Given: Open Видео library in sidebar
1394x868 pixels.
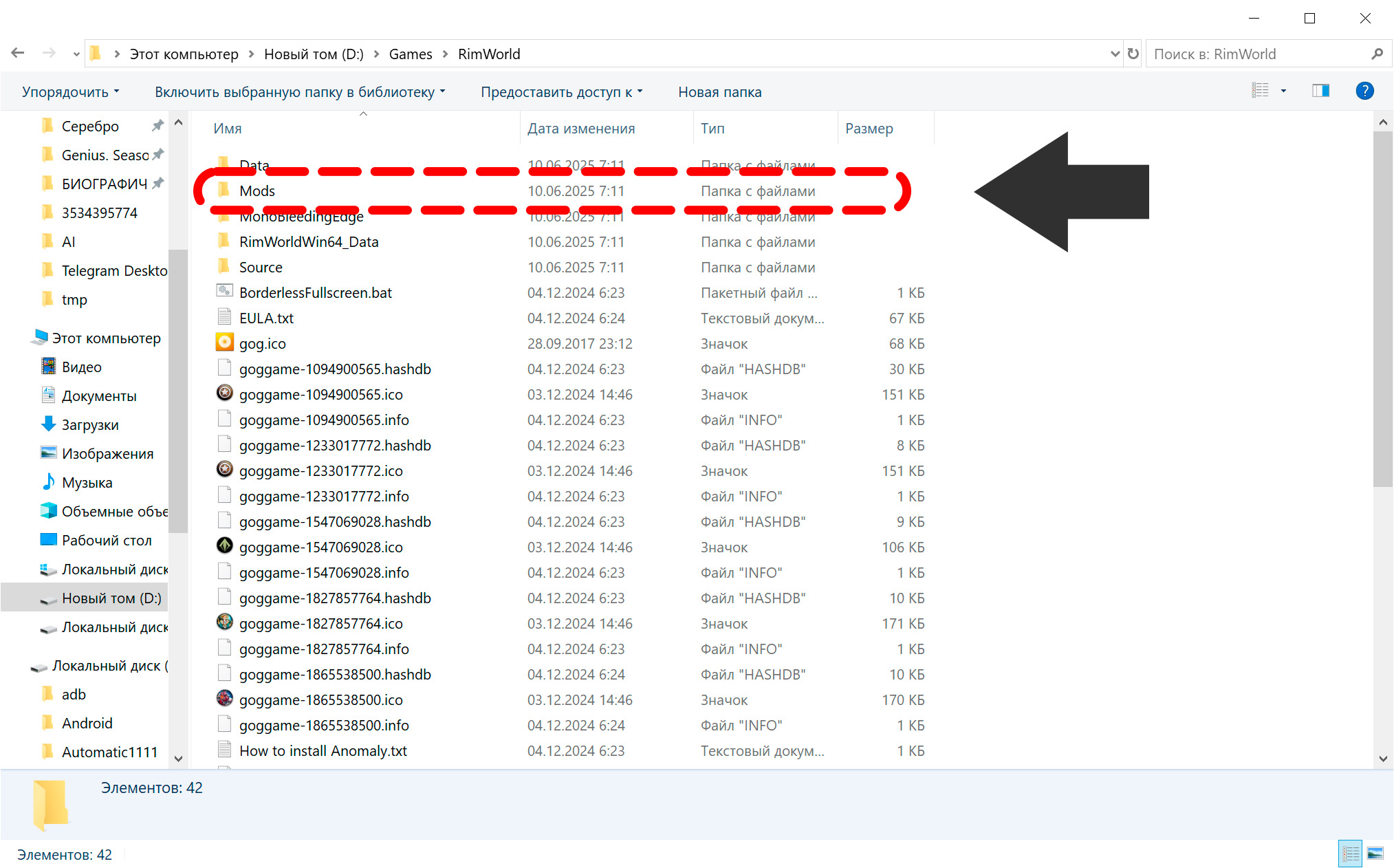Looking at the screenshot, I should (81, 367).
